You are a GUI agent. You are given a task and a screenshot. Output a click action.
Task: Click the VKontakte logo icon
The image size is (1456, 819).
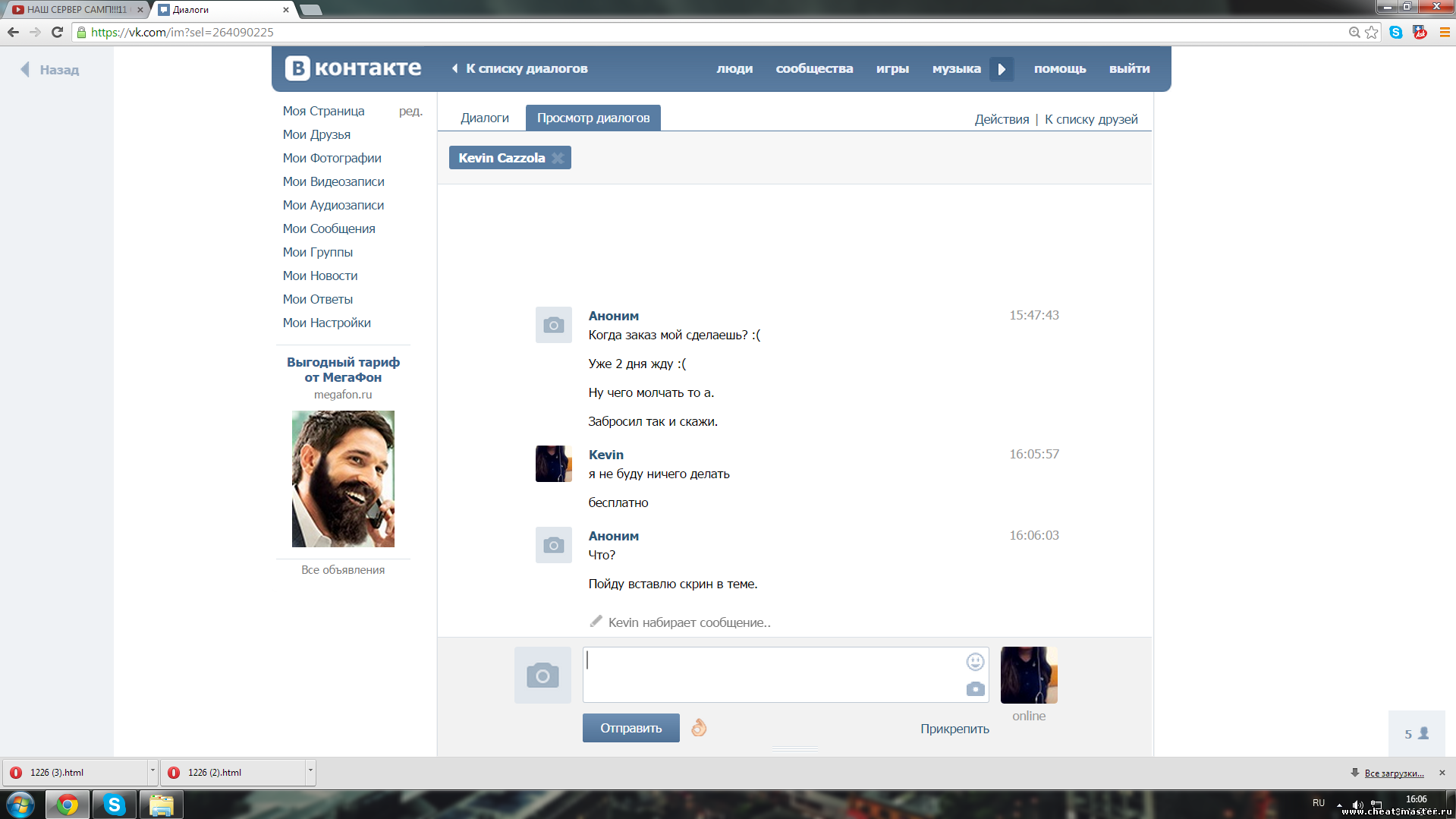pos(297,68)
